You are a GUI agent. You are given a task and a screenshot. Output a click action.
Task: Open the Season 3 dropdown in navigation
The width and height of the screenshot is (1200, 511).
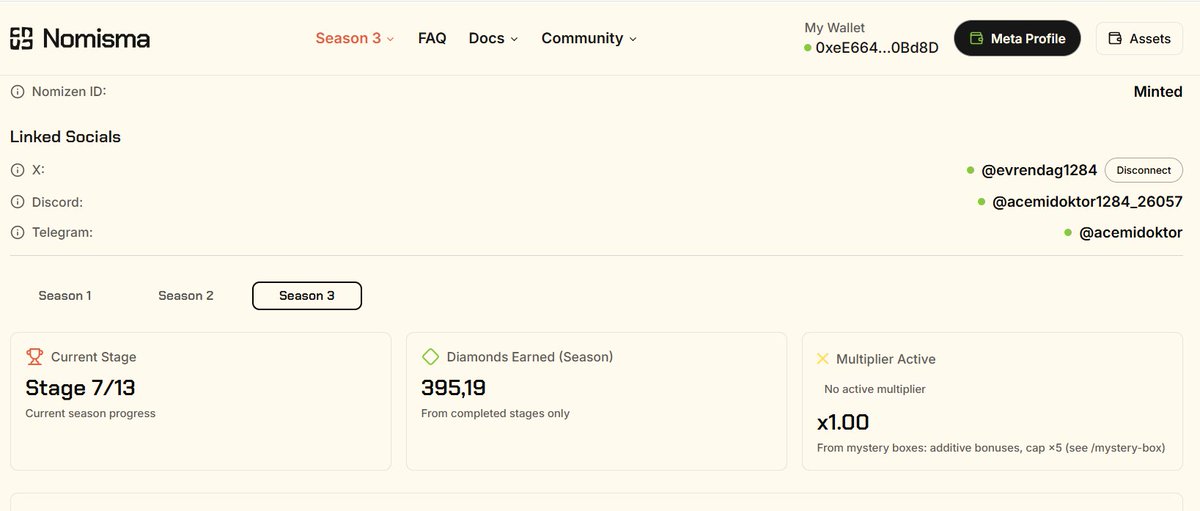click(355, 38)
